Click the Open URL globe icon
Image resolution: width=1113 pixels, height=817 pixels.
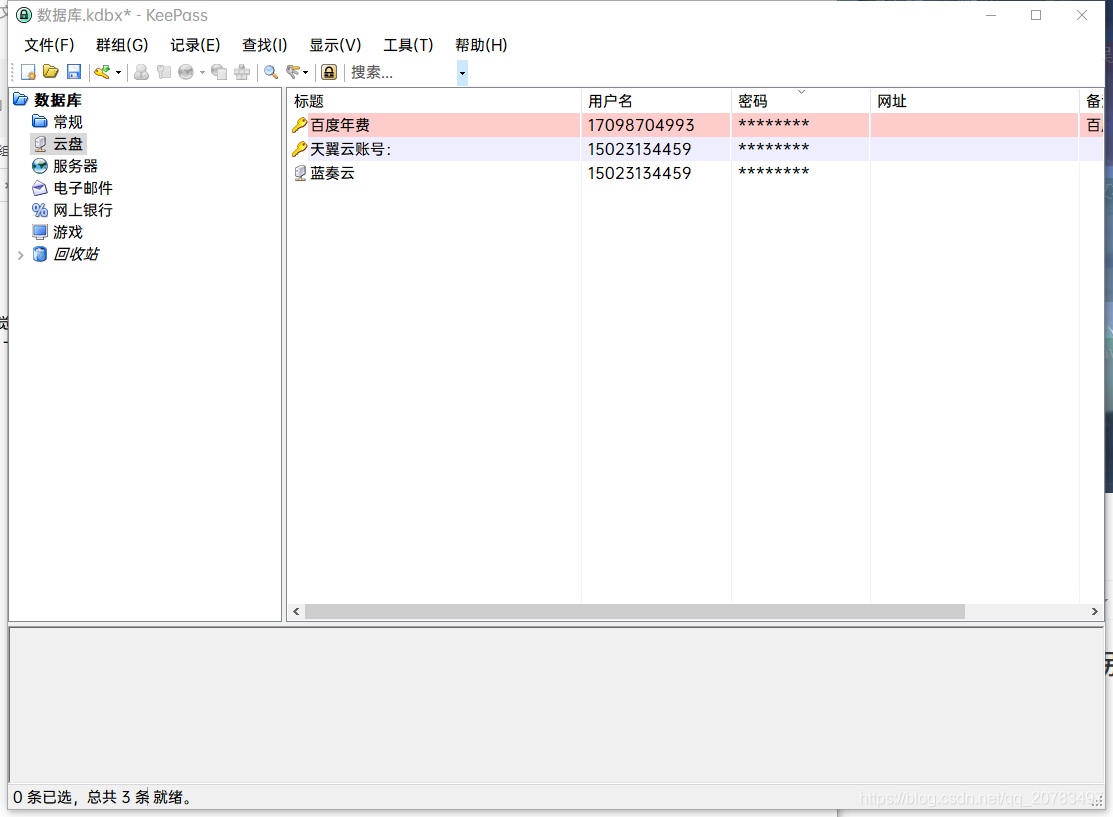point(186,72)
